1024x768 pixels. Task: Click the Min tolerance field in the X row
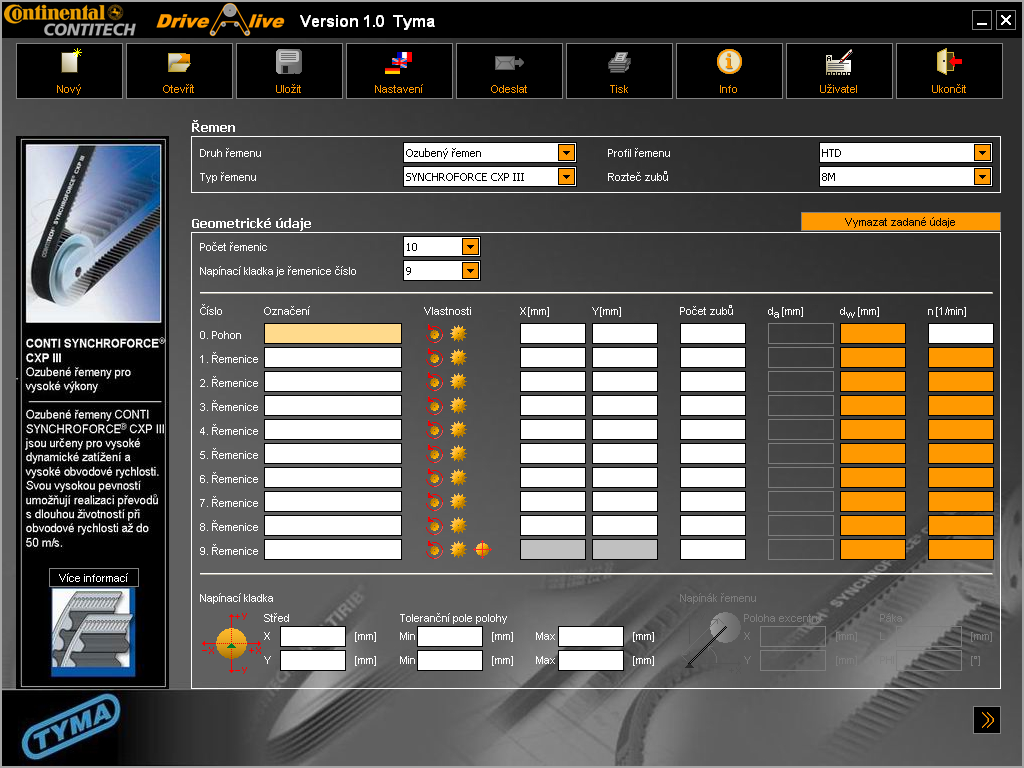pos(450,636)
